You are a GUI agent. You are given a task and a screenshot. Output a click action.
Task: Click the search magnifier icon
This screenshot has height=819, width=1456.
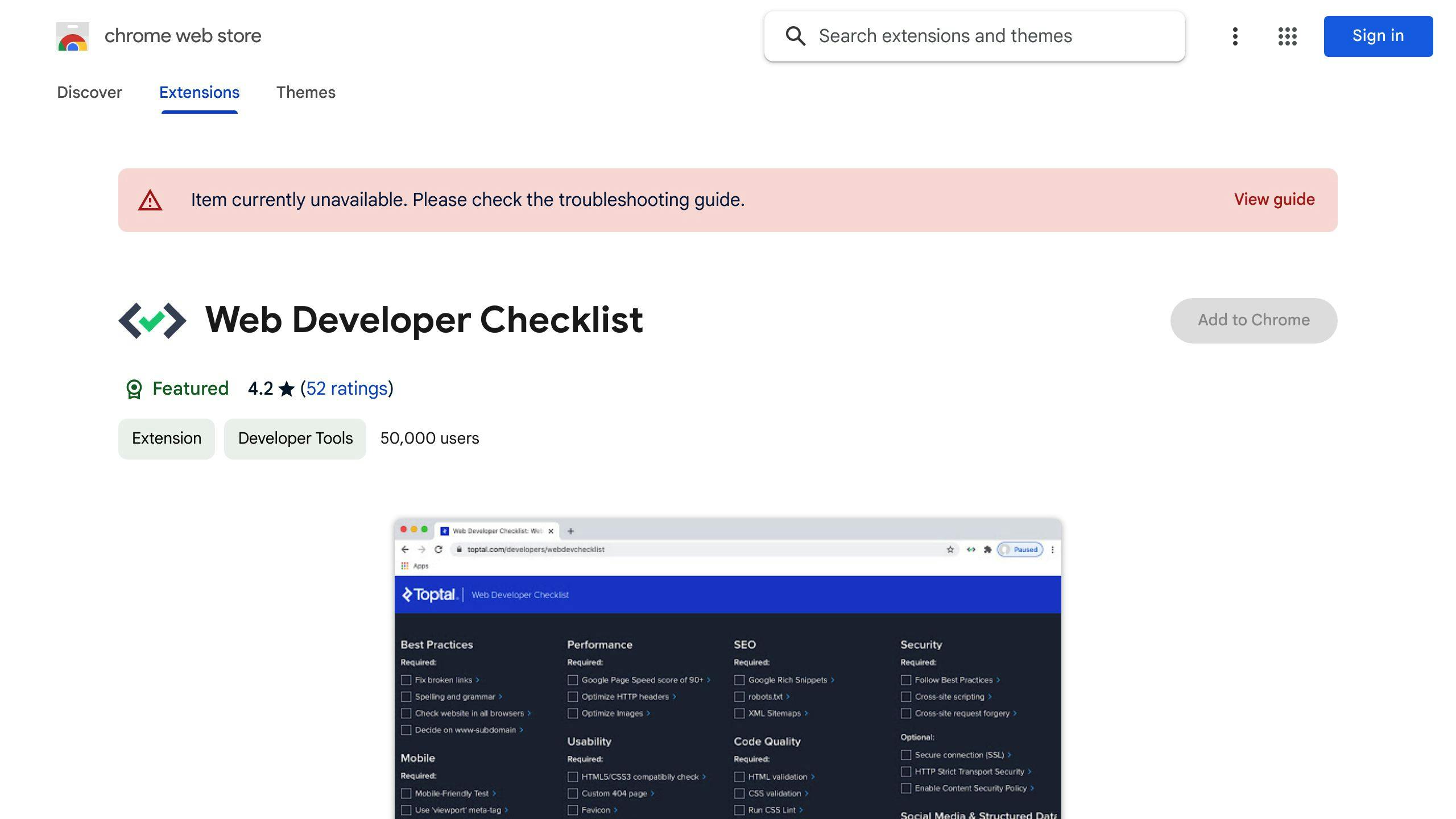[796, 36]
